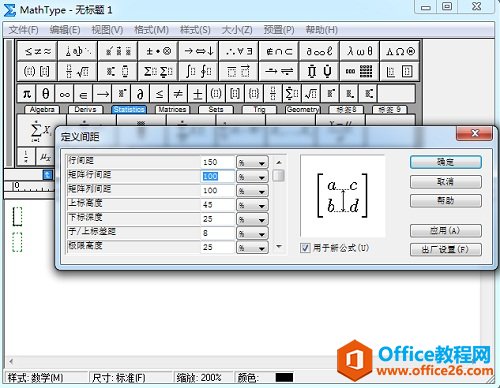Switch to the Derivs tab
The image size is (500, 388).
tap(85, 109)
